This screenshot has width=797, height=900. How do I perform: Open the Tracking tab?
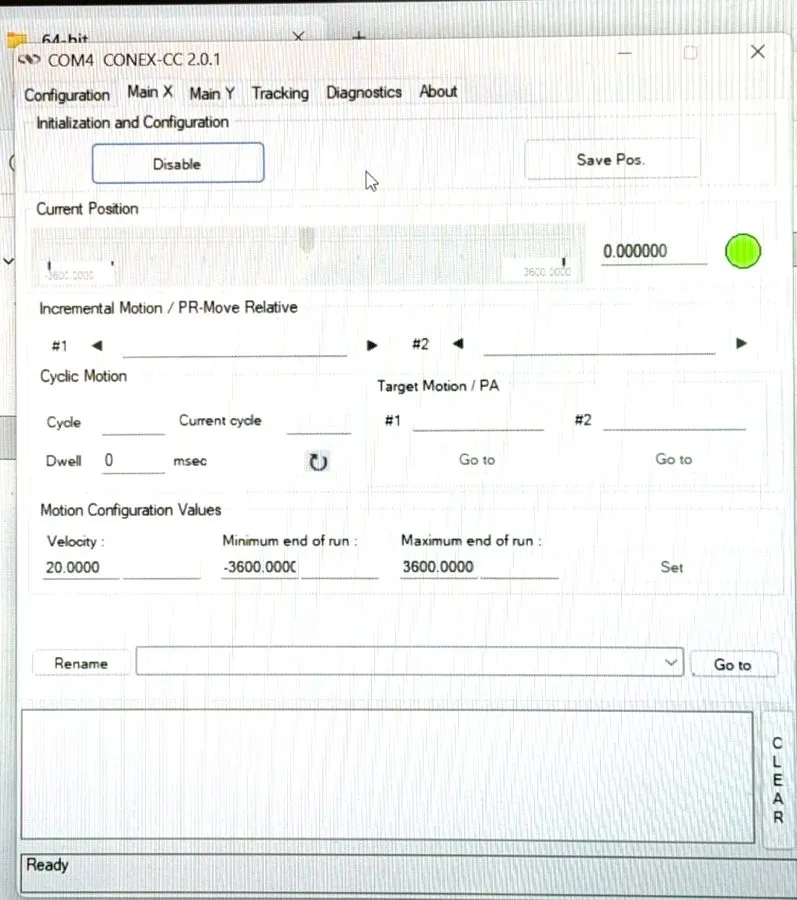pos(280,93)
